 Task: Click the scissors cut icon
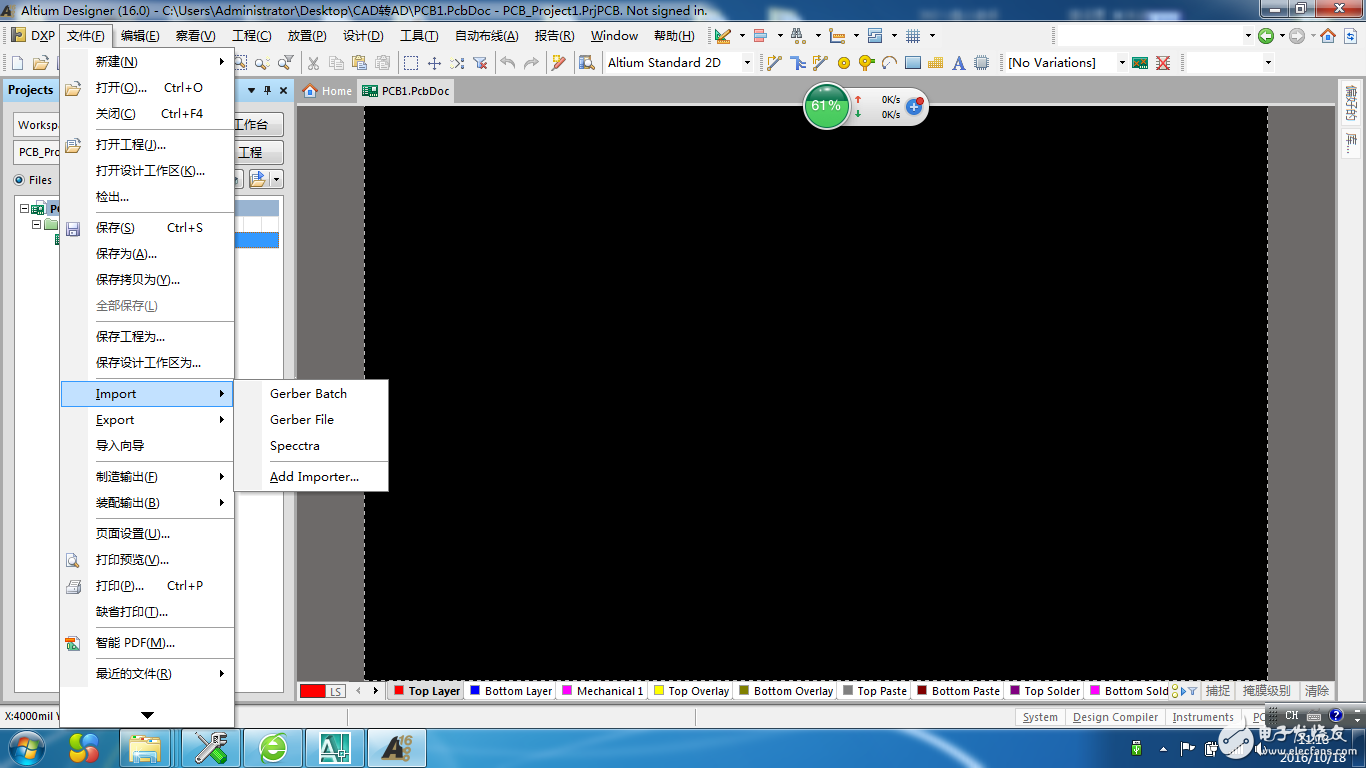313,63
